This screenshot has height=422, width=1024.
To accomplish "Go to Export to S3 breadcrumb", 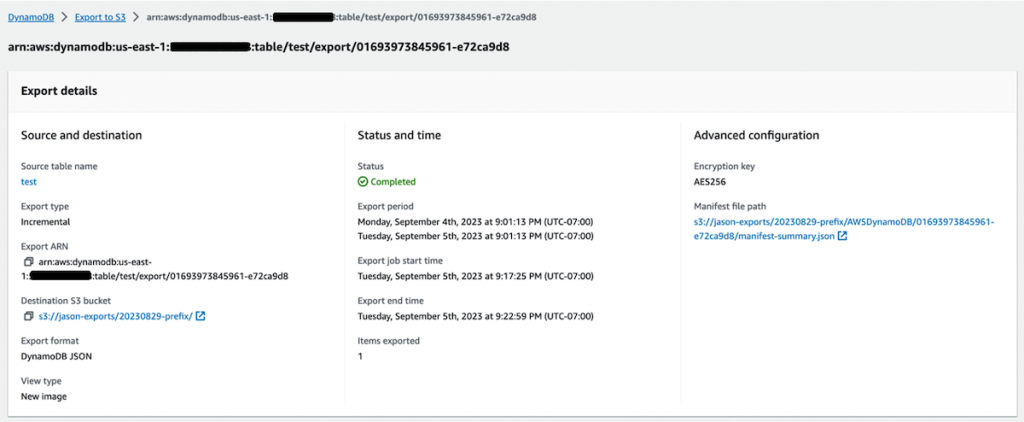I will (x=100, y=17).
